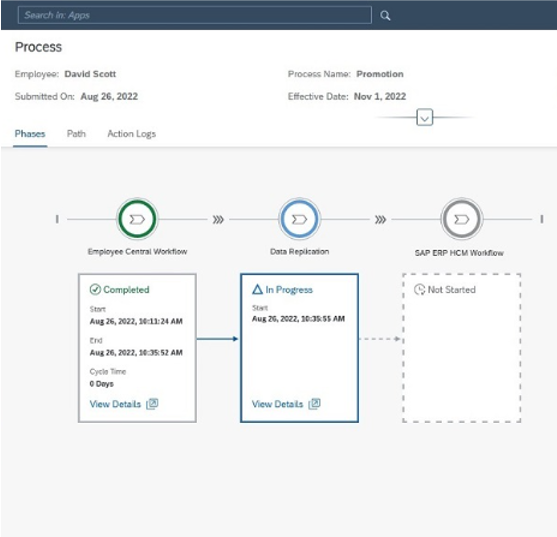Select the green Employee Central Workflow node
The height and width of the screenshot is (537, 557).
137,219
